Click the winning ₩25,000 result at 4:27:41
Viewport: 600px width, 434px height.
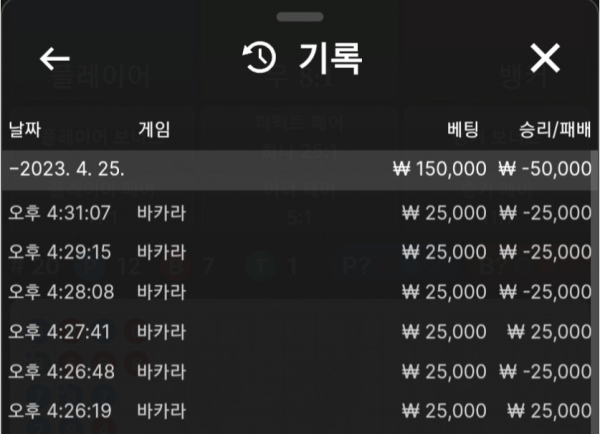[x=549, y=331]
